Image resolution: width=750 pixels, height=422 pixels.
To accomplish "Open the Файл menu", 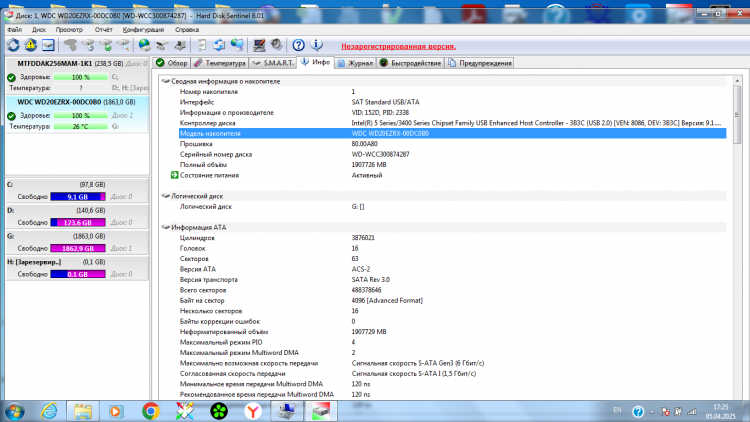I will click(x=14, y=30).
